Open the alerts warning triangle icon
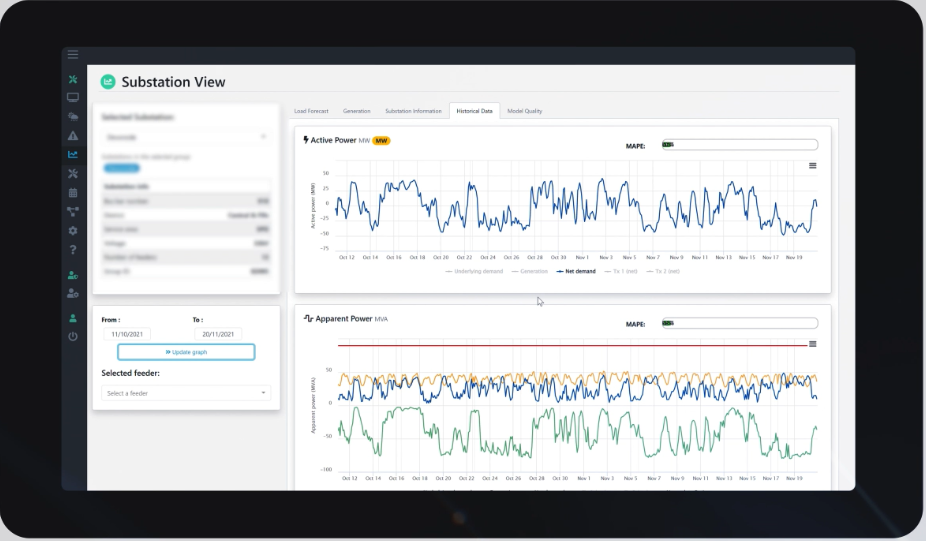Viewport: 926px width, 541px height. (73, 136)
